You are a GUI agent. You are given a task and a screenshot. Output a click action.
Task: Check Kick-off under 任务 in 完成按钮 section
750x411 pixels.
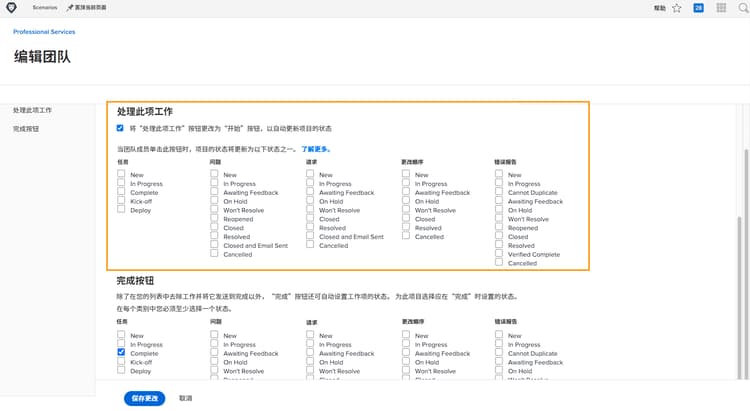coord(121,361)
